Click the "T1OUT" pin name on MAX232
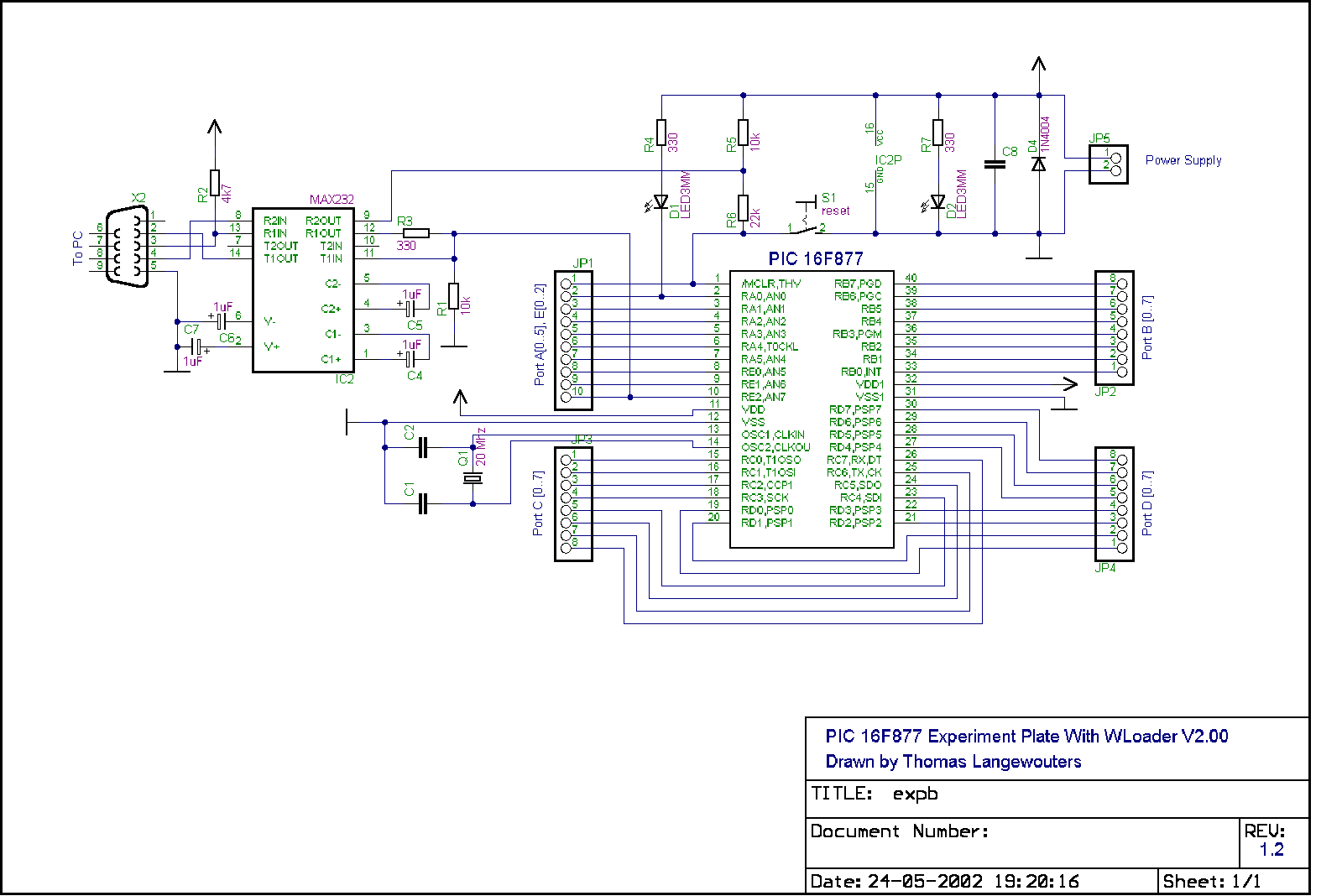Viewport: 1342px width, 896px height. click(281, 258)
